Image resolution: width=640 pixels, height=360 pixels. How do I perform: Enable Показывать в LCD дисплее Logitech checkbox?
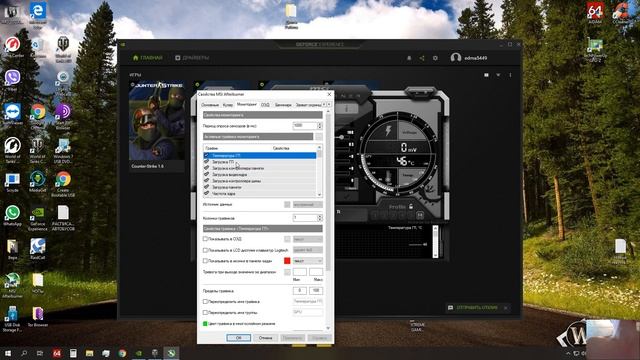(x=205, y=250)
